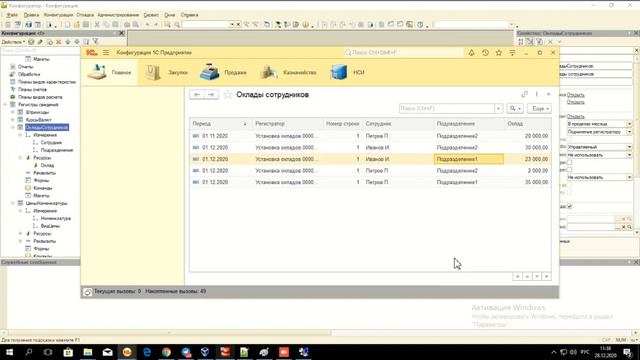640x360 pixels.
Task: Navigate back with left arrow
Action: coord(197,95)
